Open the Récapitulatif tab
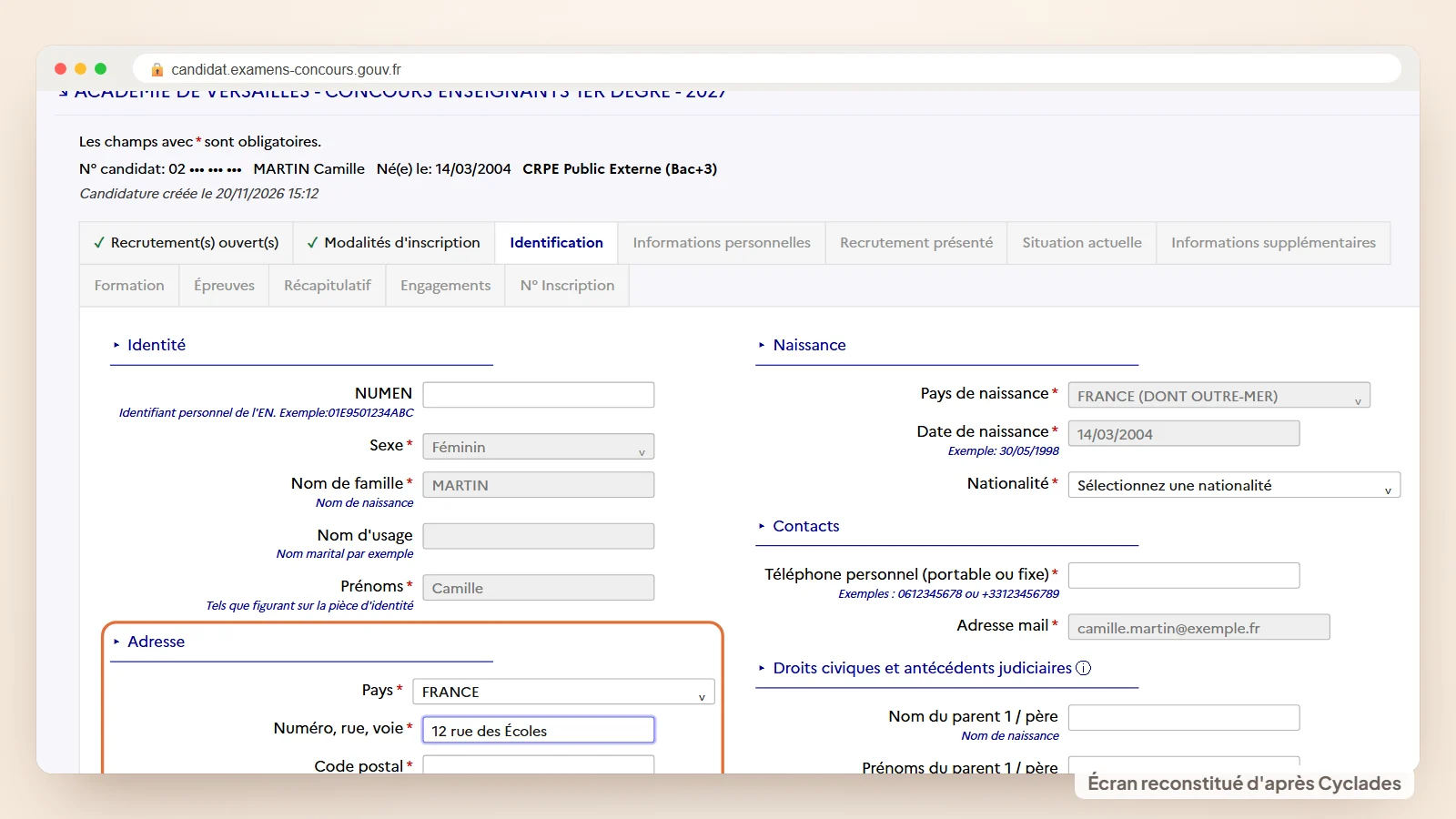 pyautogui.click(x=328, y=286)
